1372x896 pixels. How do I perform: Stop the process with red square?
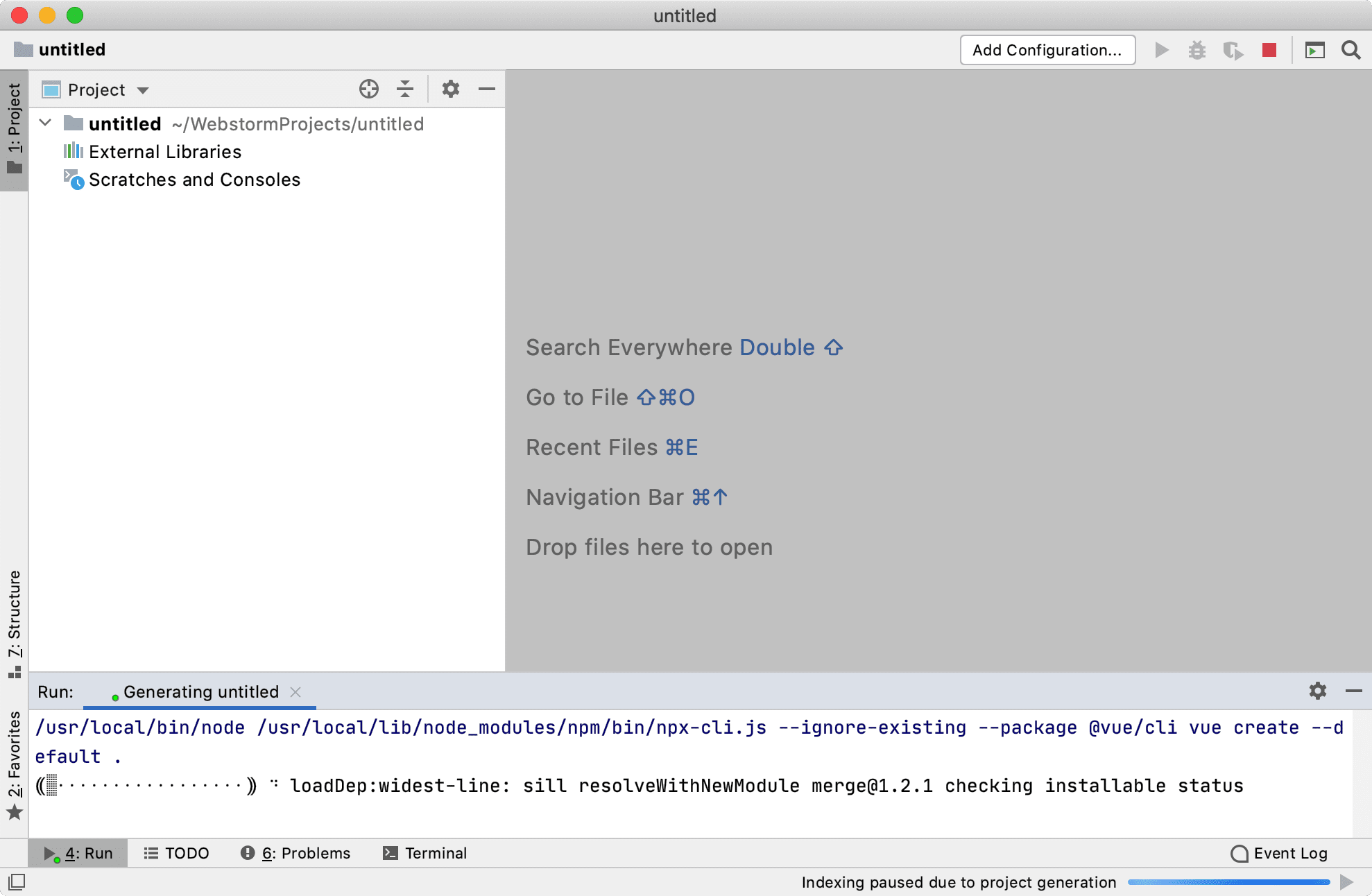click(1269, 50)
